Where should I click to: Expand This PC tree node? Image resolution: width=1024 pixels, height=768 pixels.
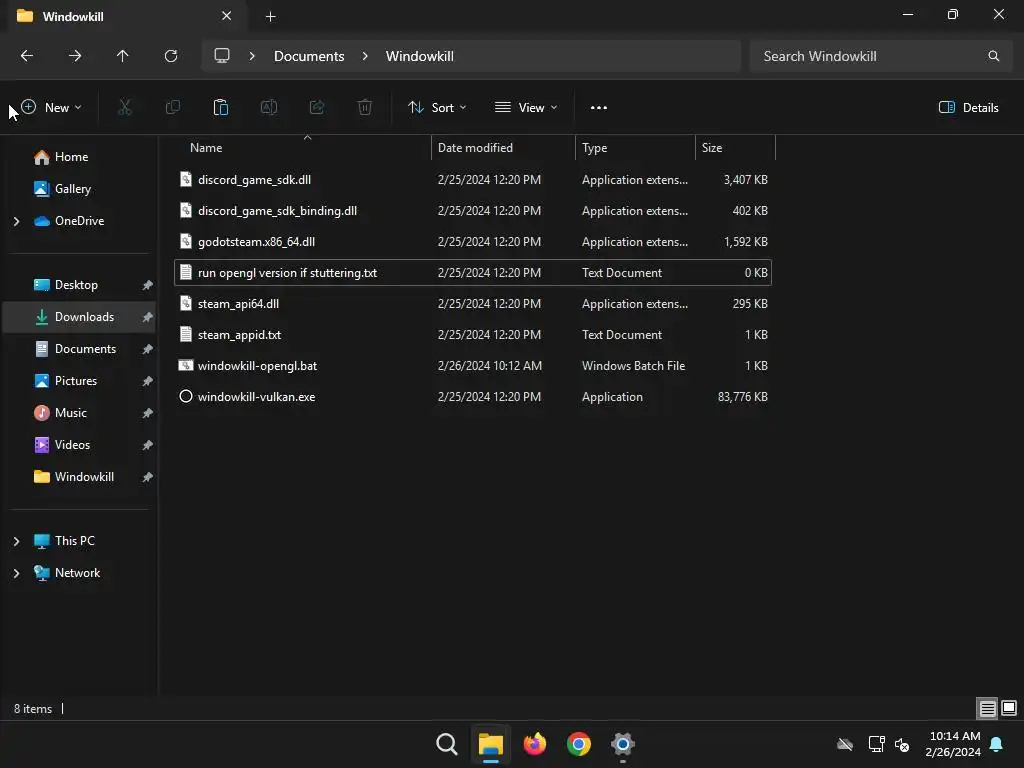pos(16,541)
